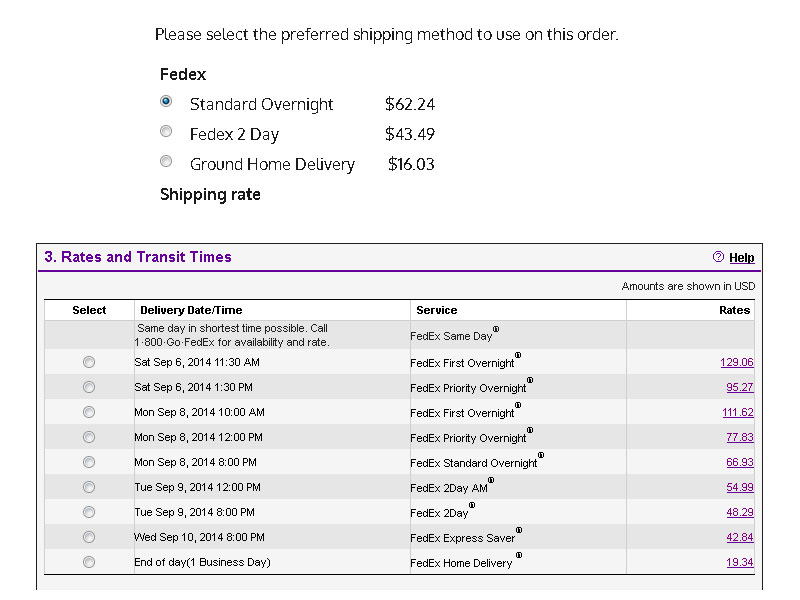Open the 66.93 Standard Overnight rate
Viewport: 800px width, 600px height.
point(740,462)
